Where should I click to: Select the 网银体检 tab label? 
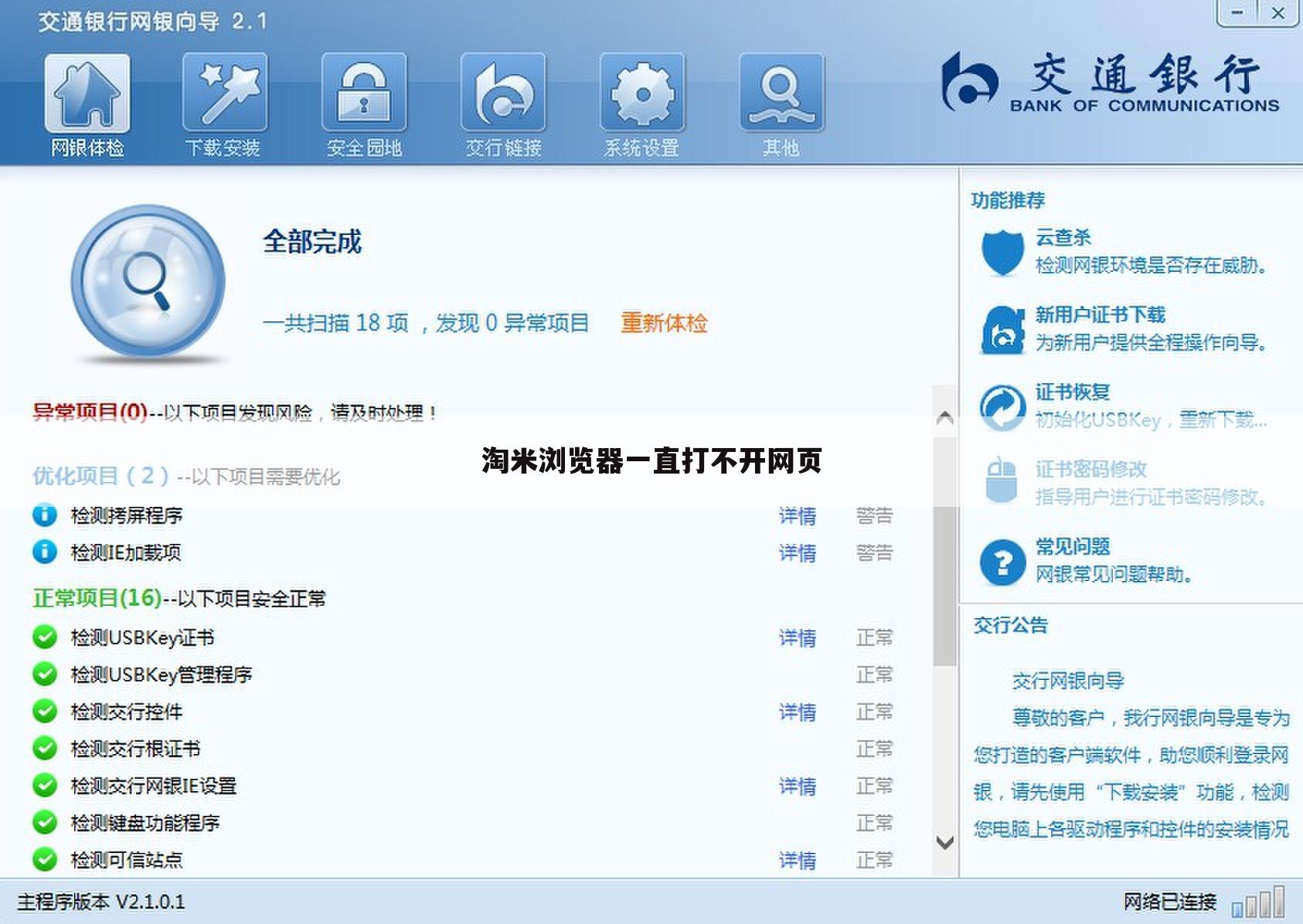click(x=87, y=148)
